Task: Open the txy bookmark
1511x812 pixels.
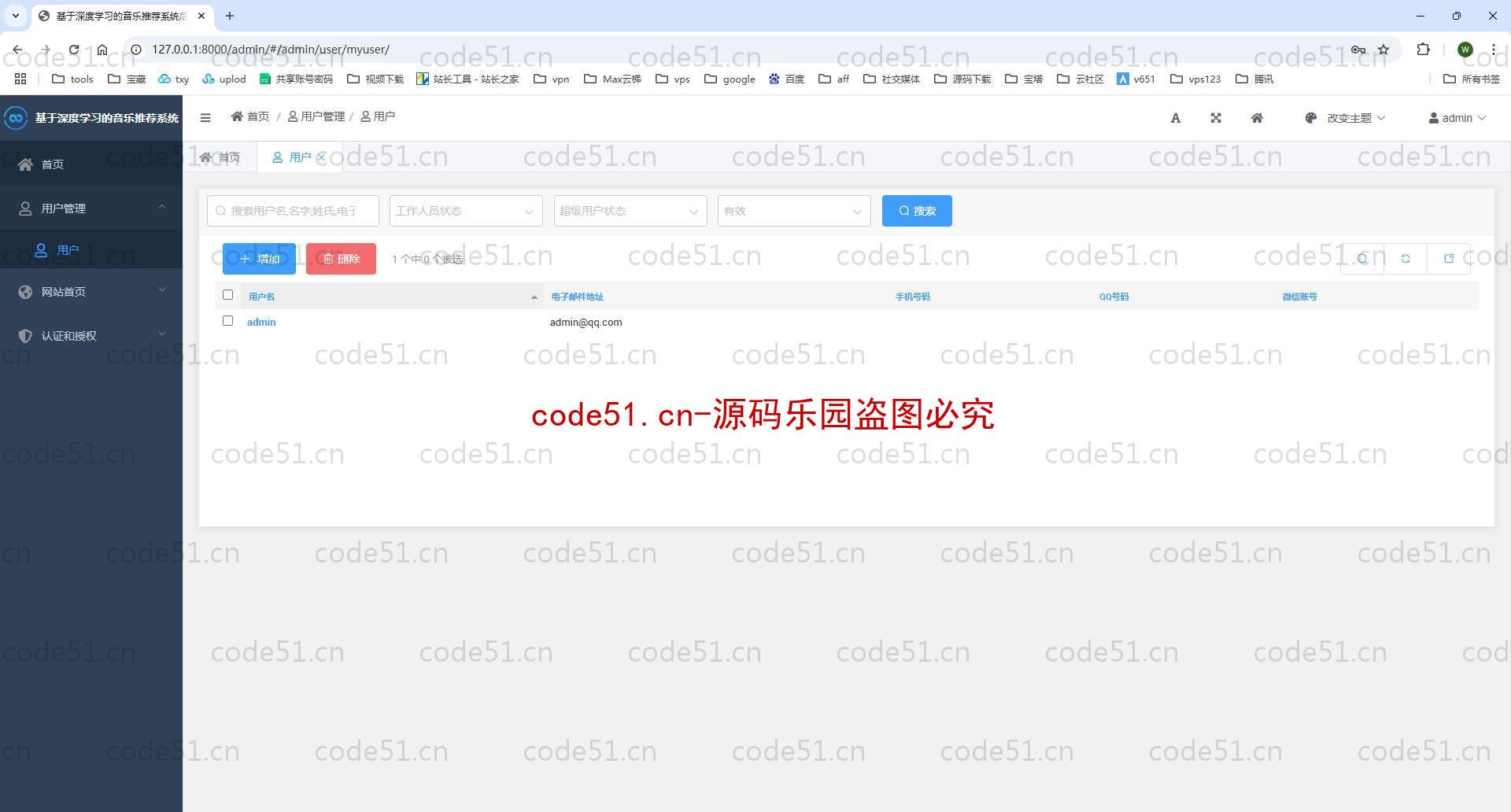Action: click(x=174, y=79)
